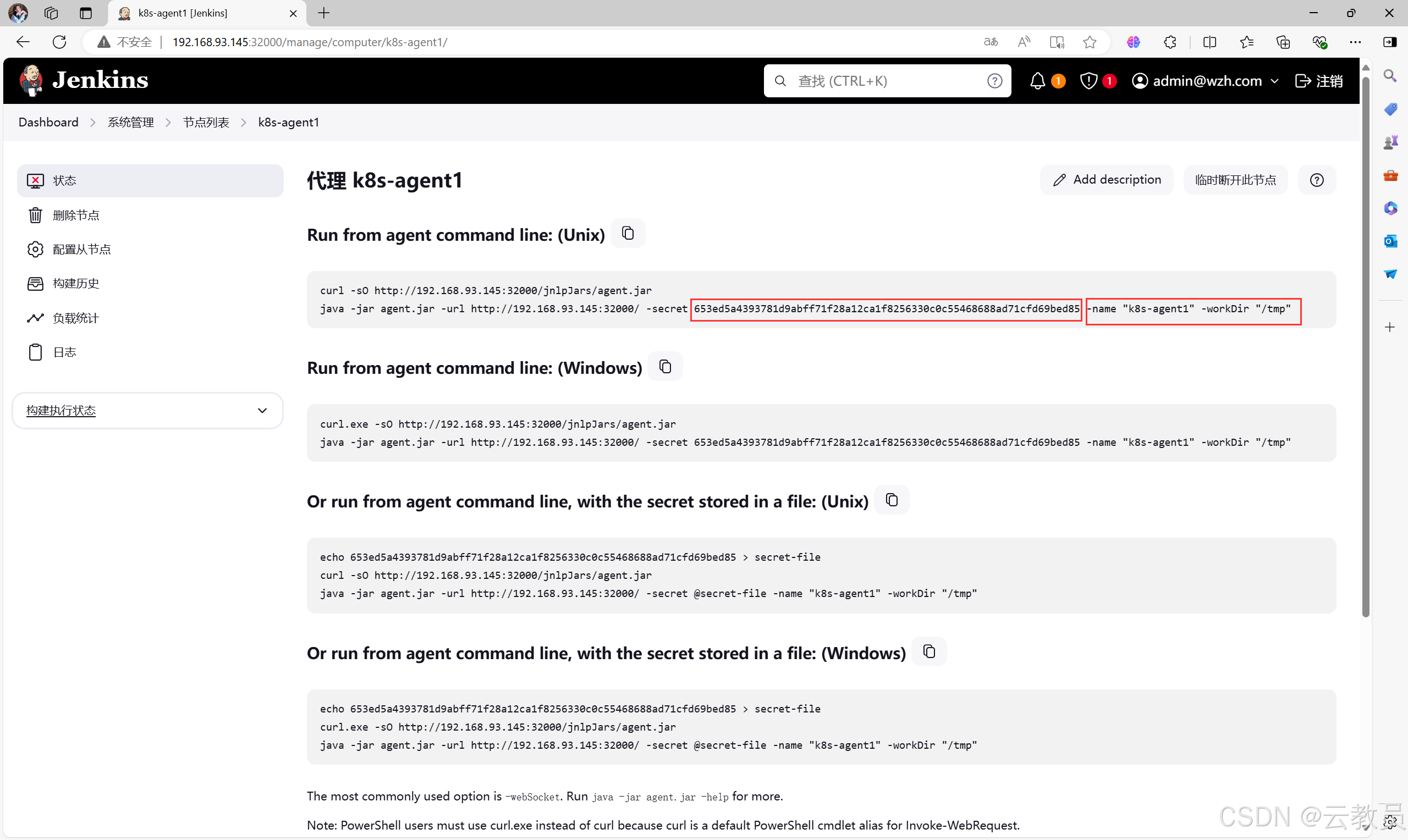Add a sidebar app with plus icon
This screenshot has width=1408, height=840.
[x=1390, y=327]
